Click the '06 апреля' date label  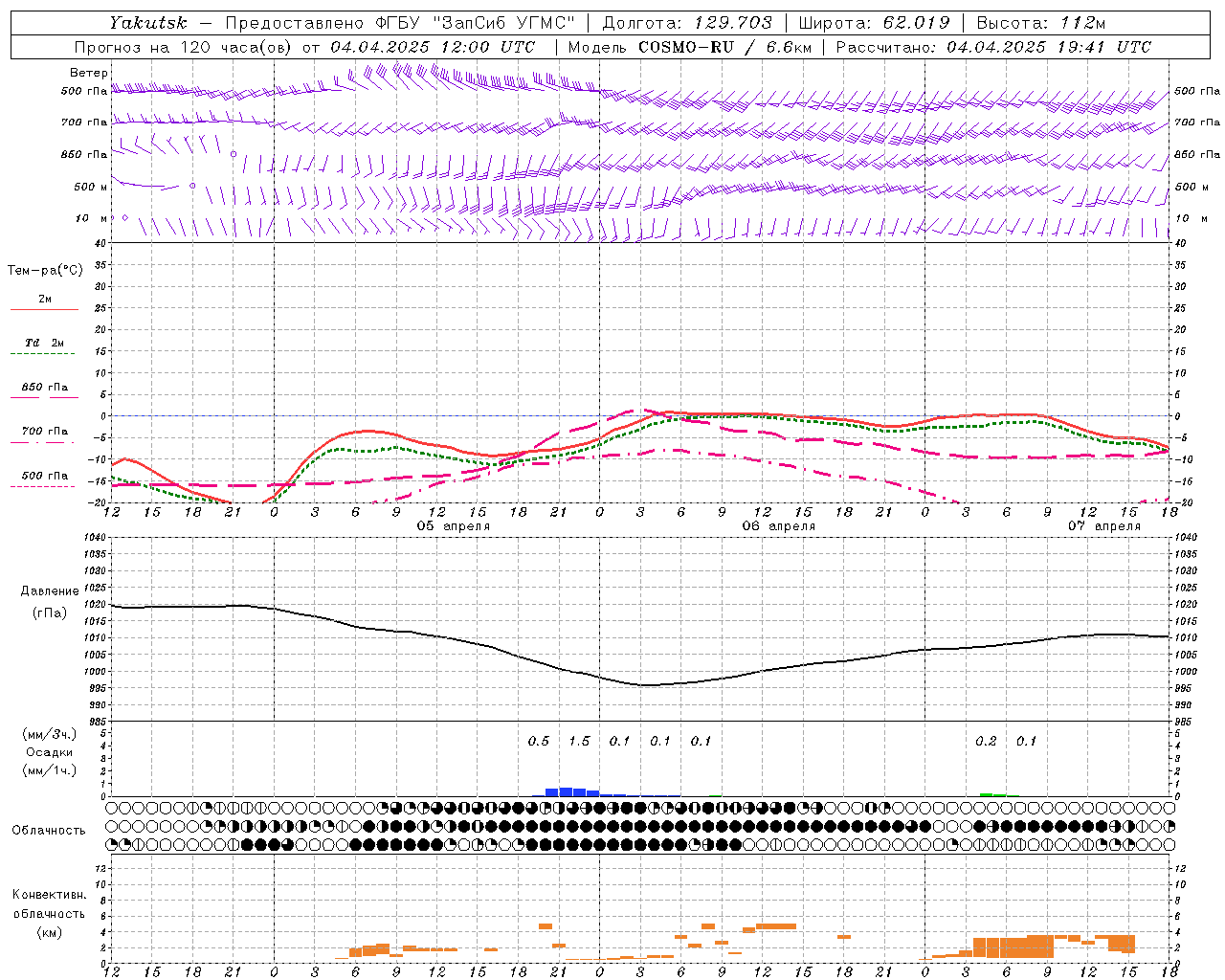[x=779, y=526]
